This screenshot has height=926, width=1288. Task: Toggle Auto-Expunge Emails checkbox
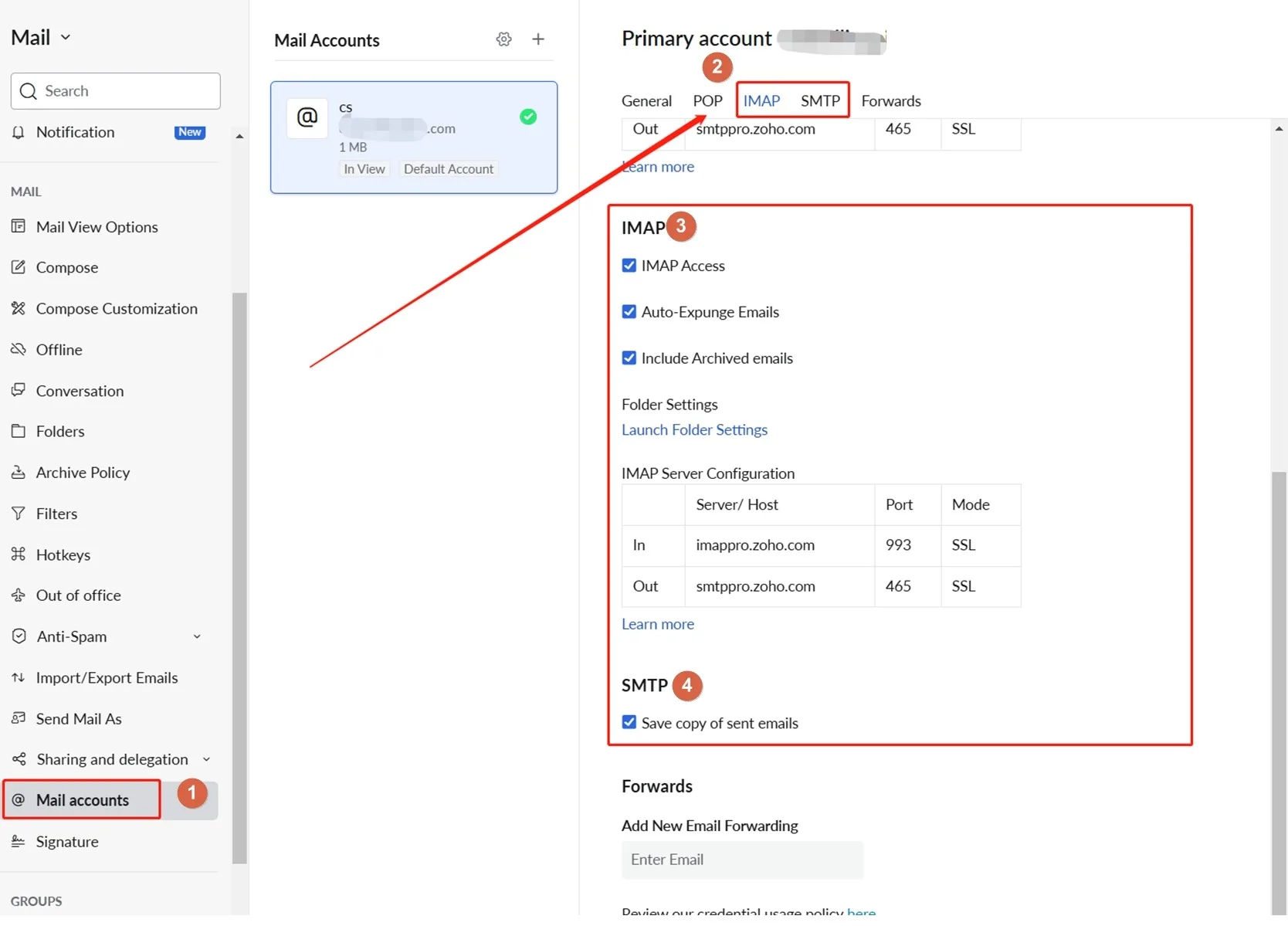pyautogui.click(x=629, y=312)
